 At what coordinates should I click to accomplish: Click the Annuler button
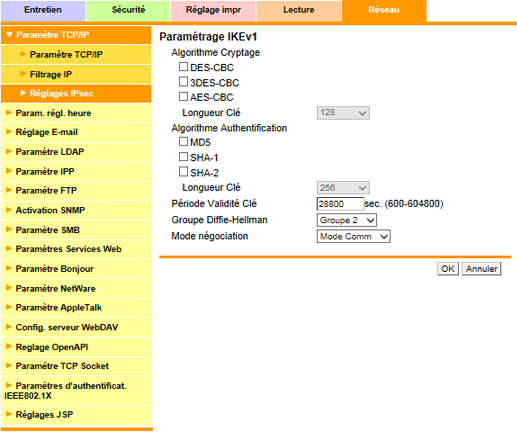(481, 269)
